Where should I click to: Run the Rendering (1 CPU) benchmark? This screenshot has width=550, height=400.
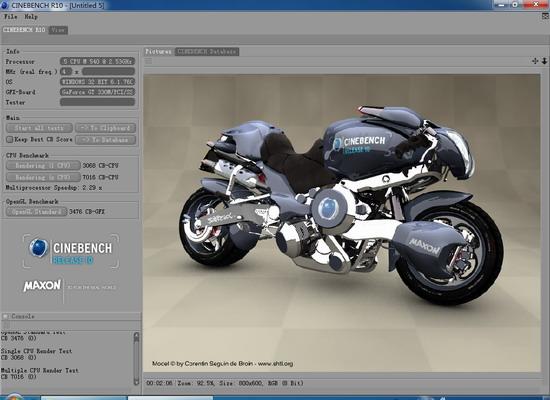point(43,166)
